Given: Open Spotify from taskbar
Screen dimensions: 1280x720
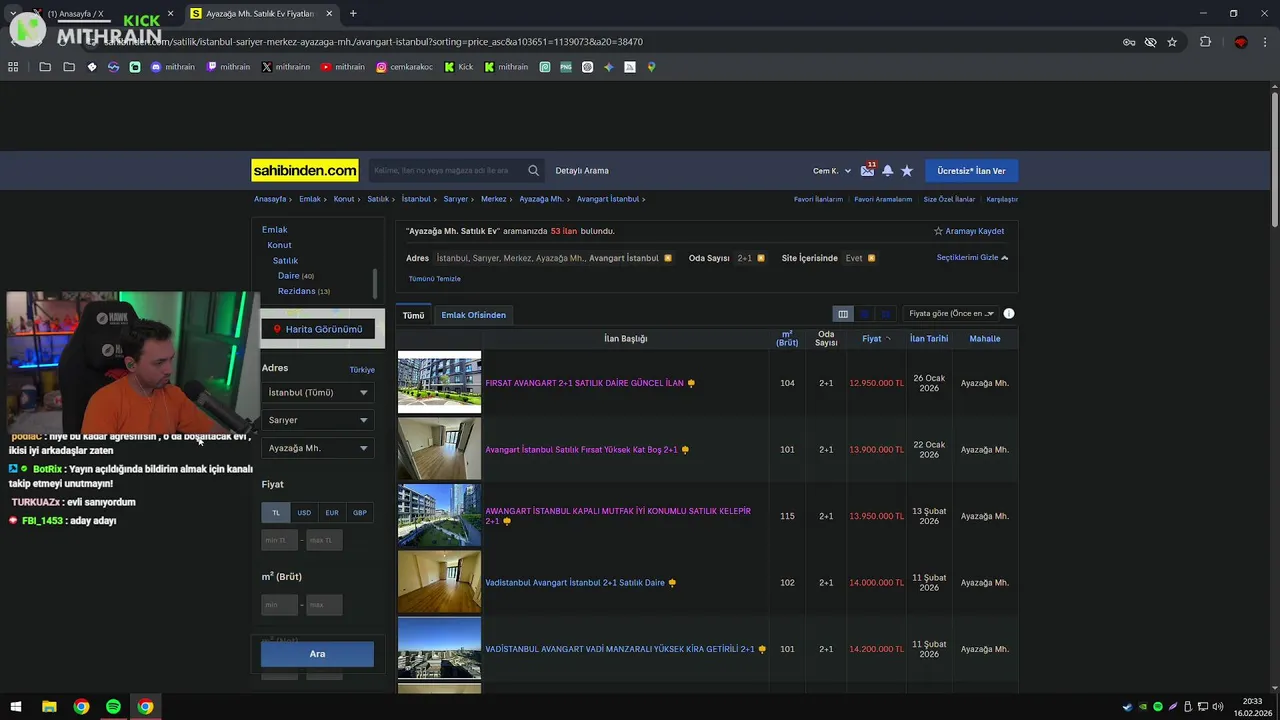Looking at the screenshot, I should pyautogui.click(x=113, y=707).
